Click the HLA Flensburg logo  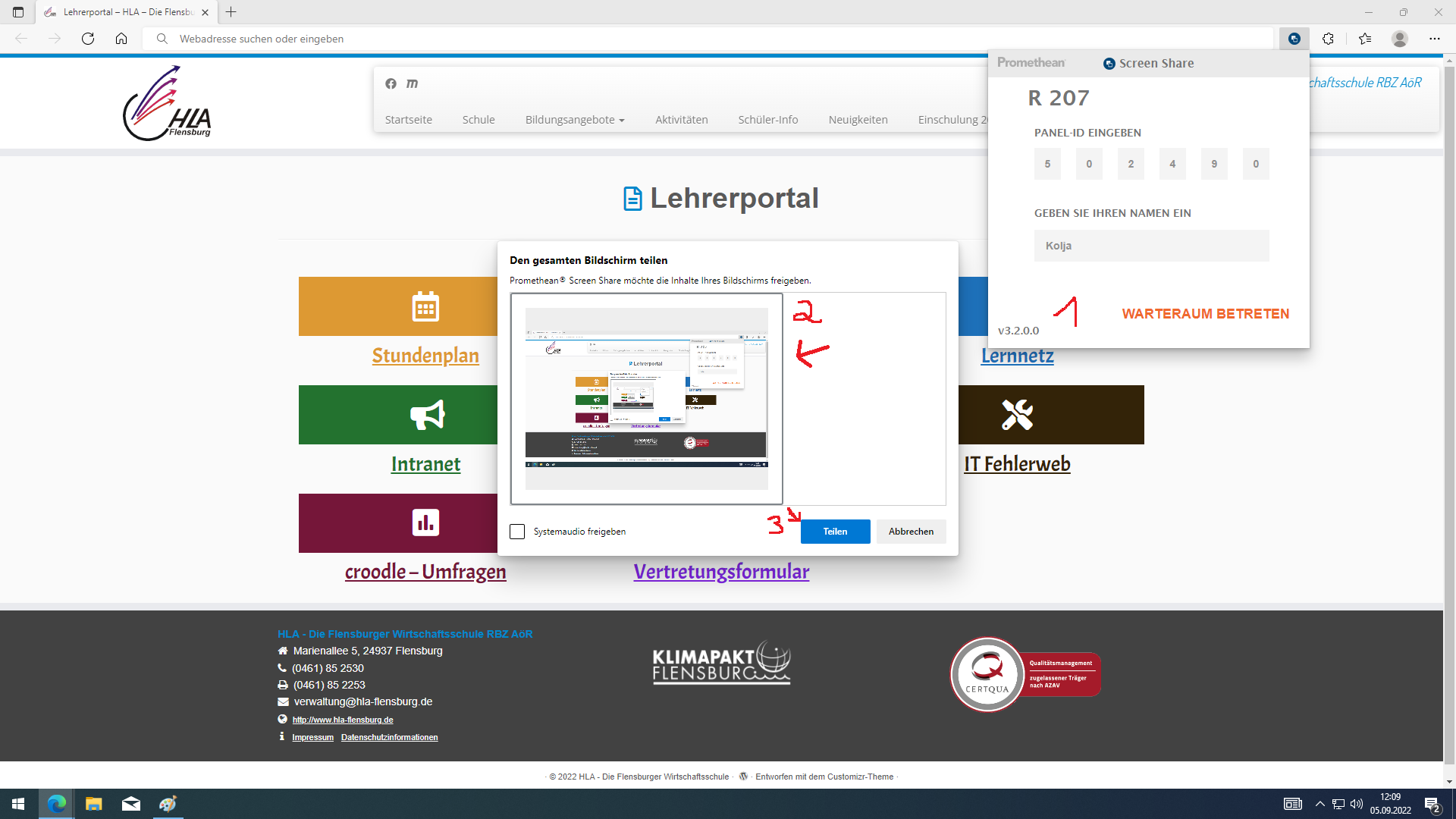tap(168, 103)
